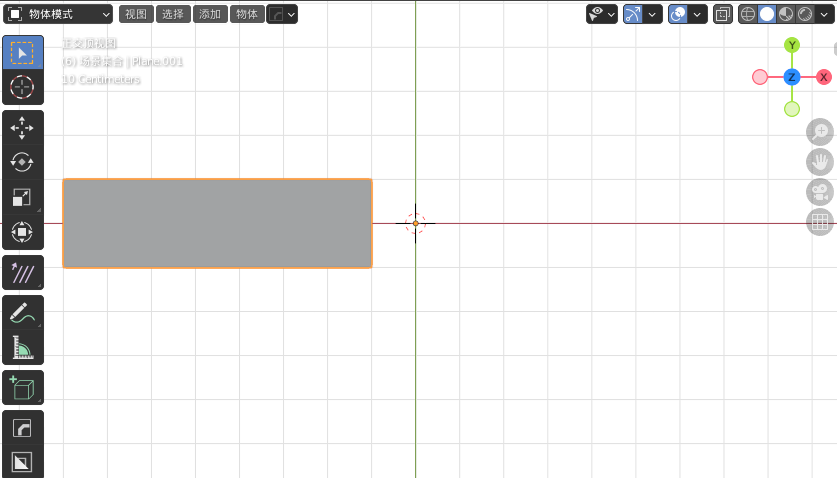The height and width of the screenshot is (478, 837).
Task: Select the Box Select tool
Action: click(22, 53)
